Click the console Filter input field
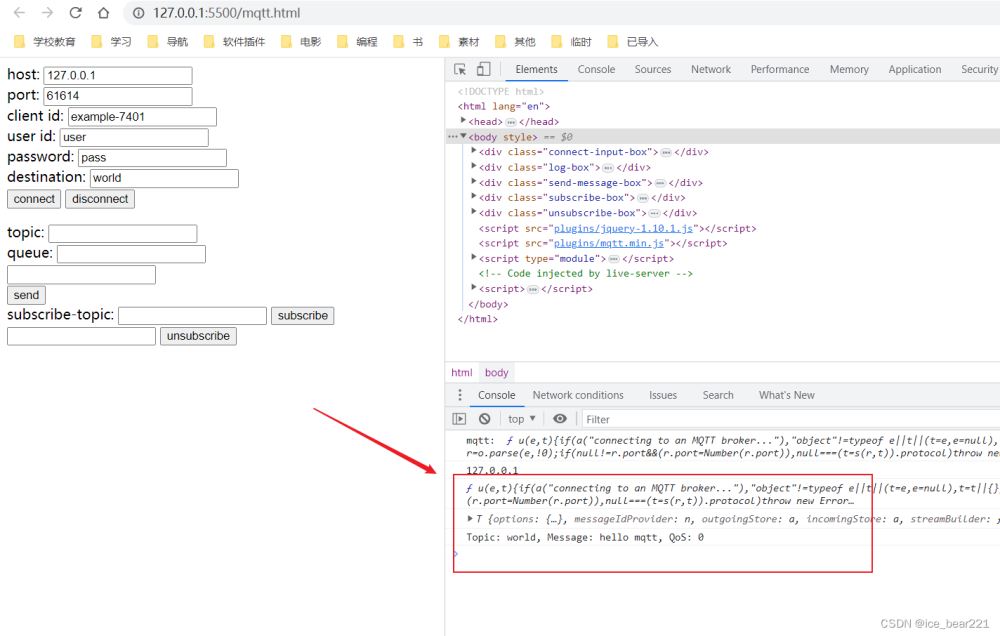 [x=700, y=419]
